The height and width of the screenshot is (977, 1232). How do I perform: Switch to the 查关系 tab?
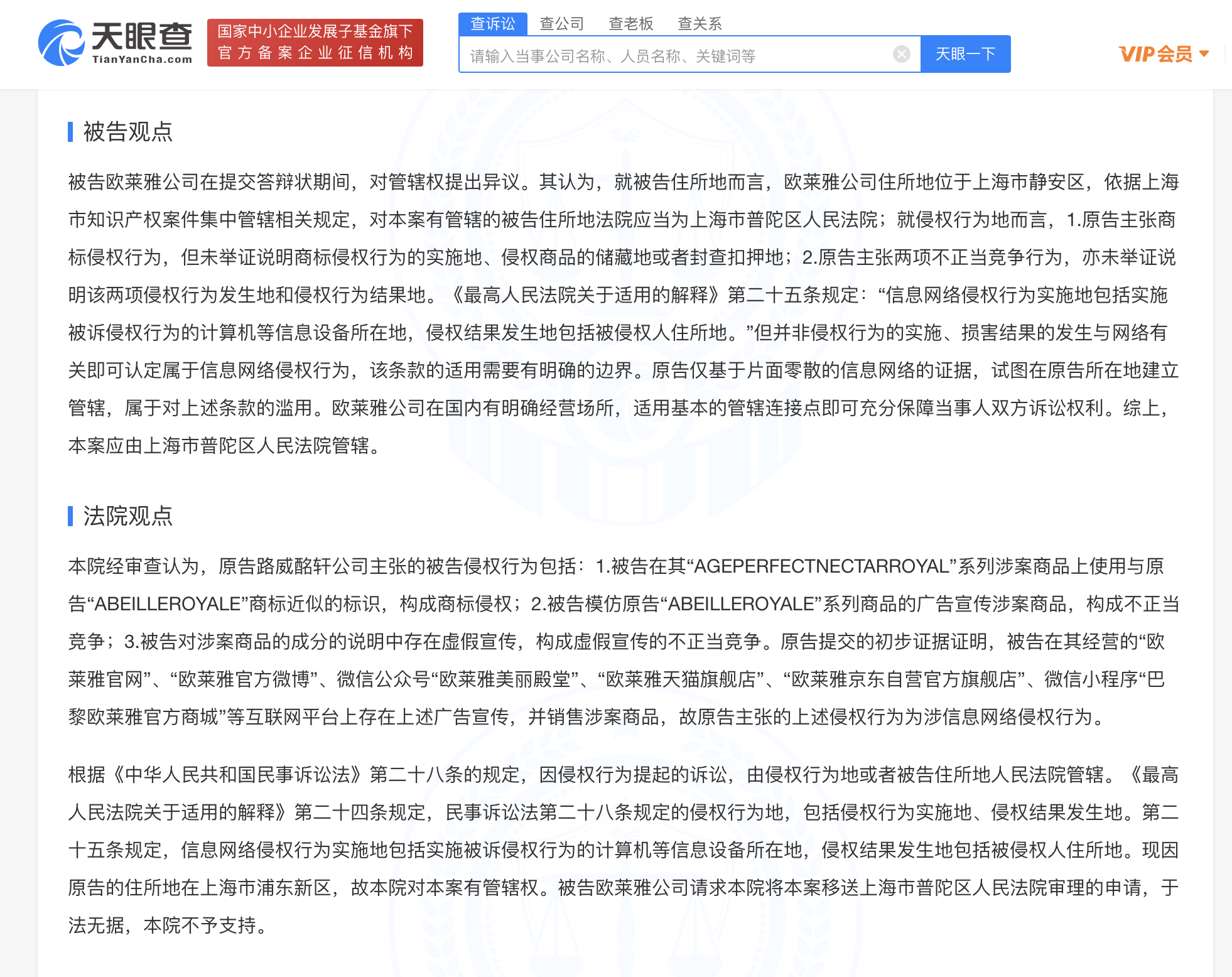700,24
